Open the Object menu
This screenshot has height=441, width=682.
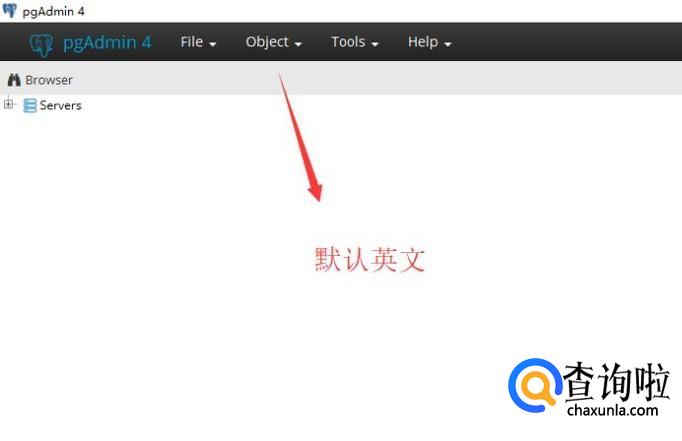click(274, 42)
